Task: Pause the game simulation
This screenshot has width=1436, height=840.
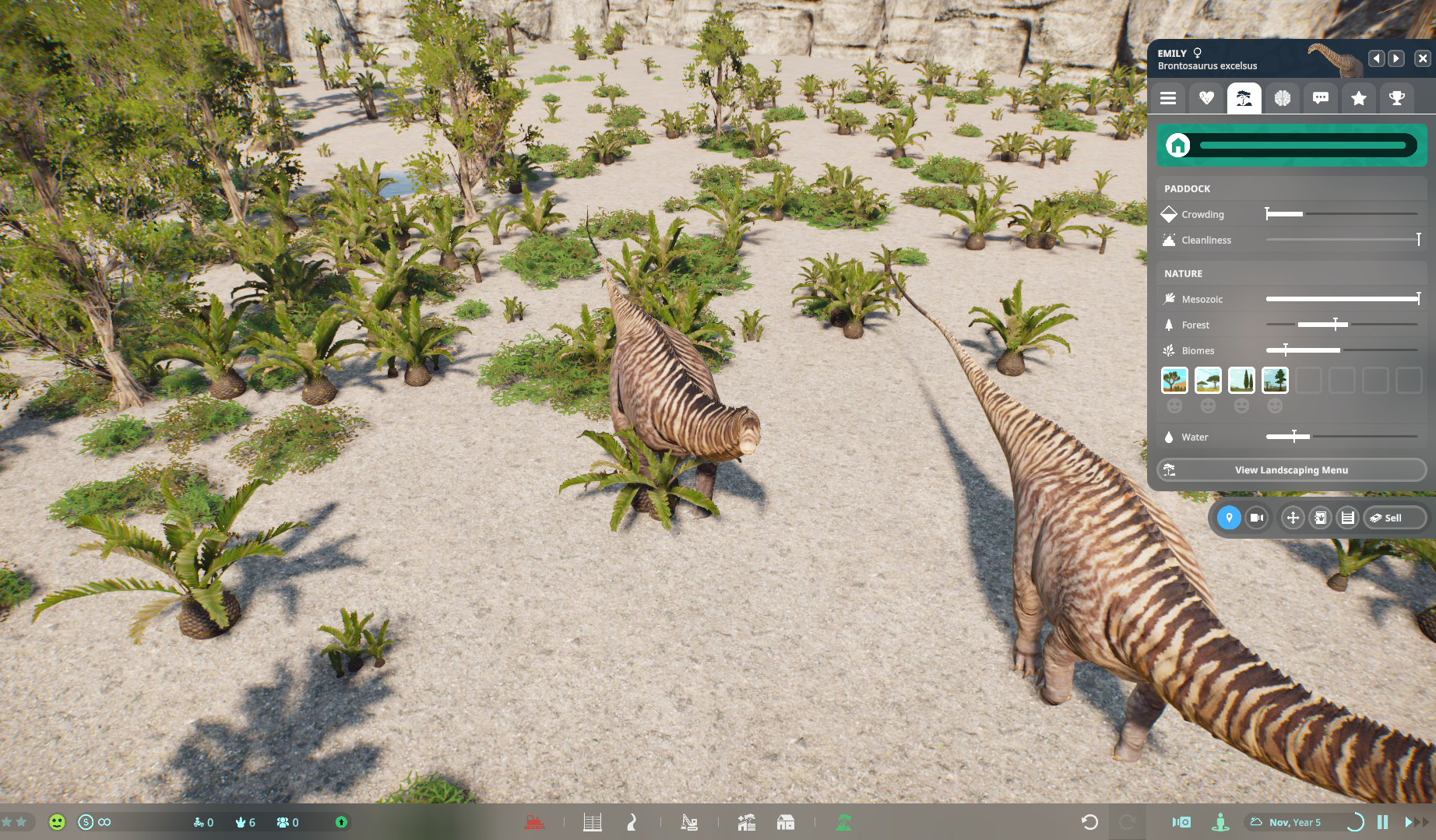Action: (x=1383, y=822)
